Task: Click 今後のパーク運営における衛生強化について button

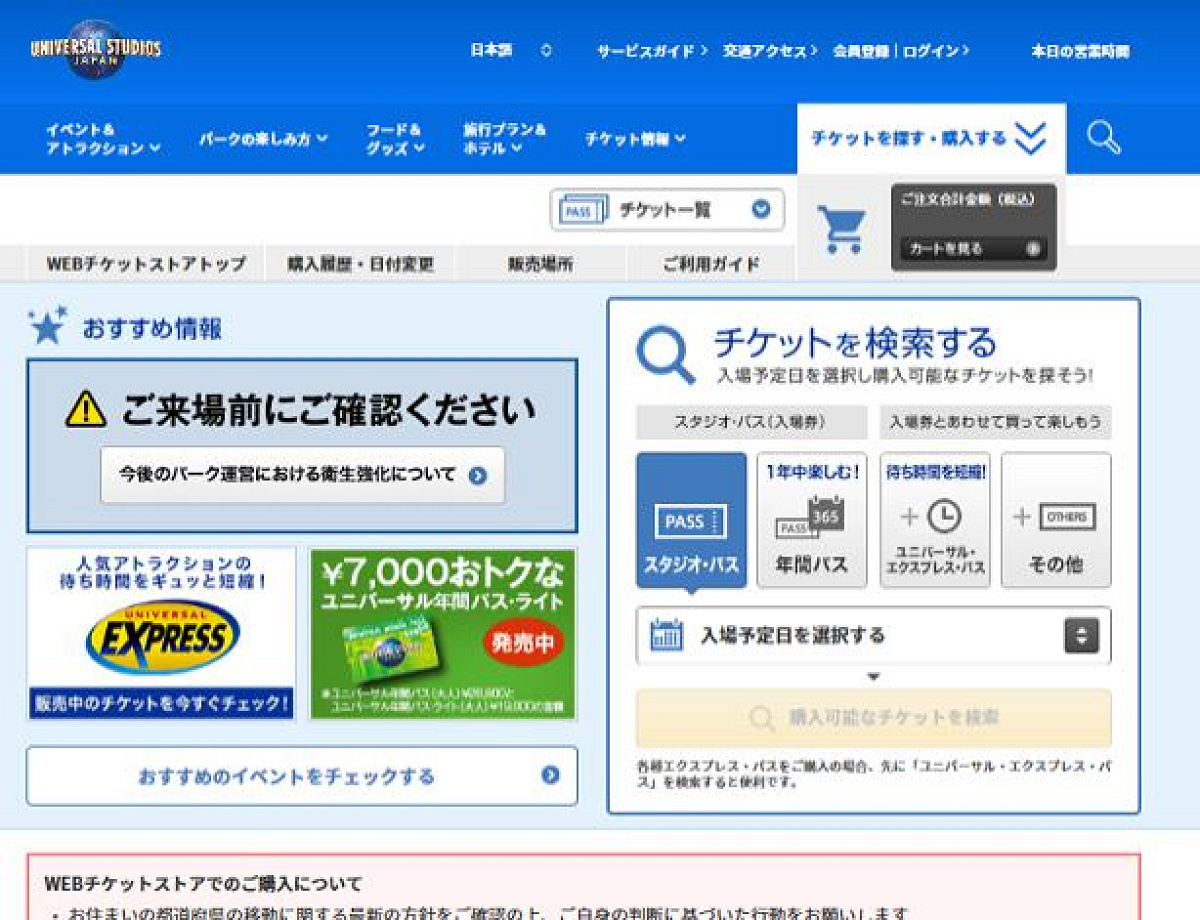Action: [302, 475]
